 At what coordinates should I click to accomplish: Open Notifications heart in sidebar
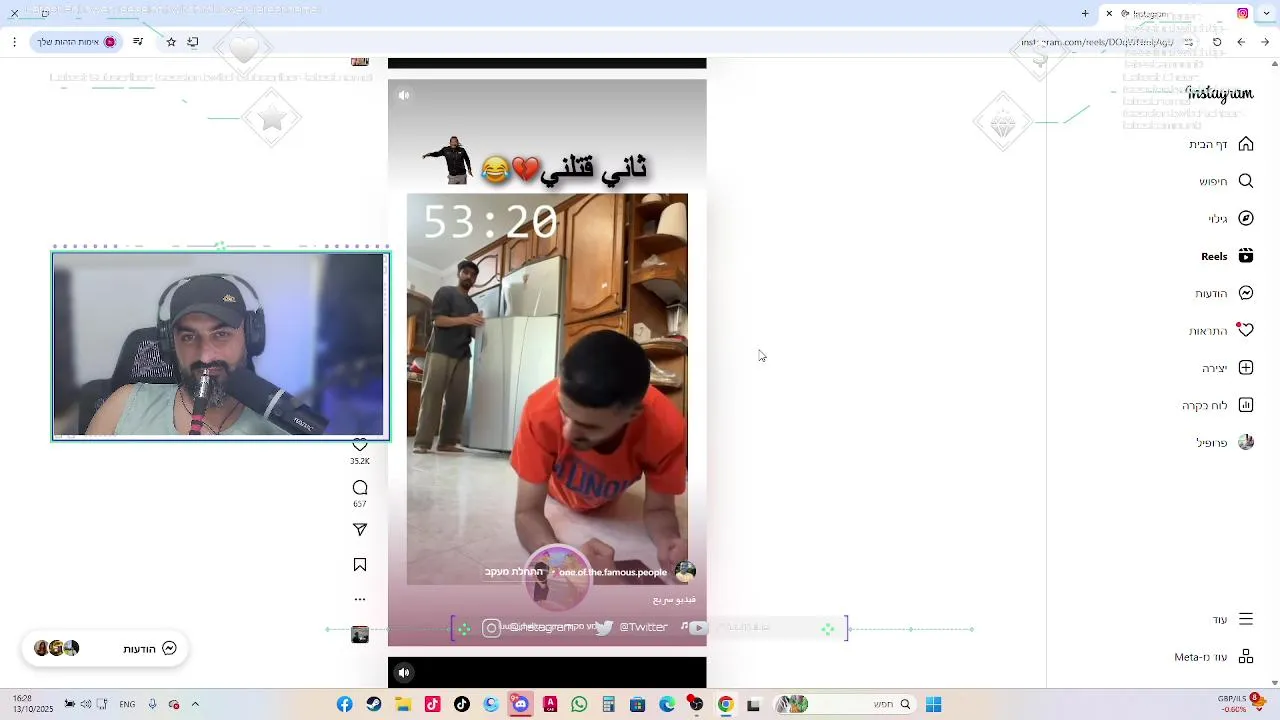(1246, 330)
